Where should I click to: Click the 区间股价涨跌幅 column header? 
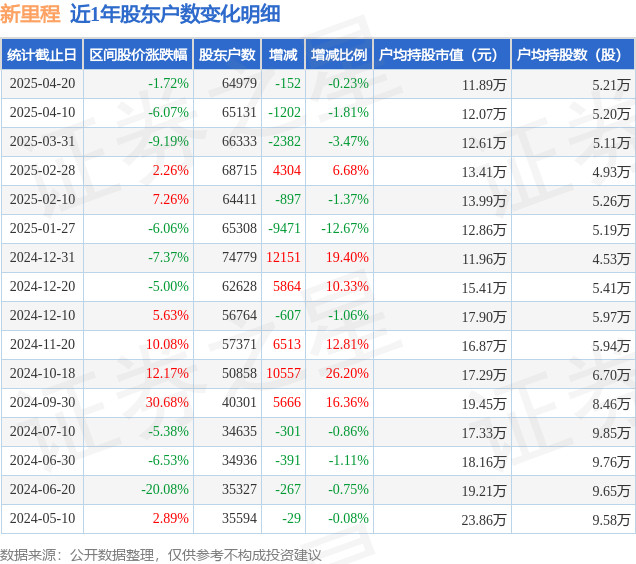(x=138, y=55)
